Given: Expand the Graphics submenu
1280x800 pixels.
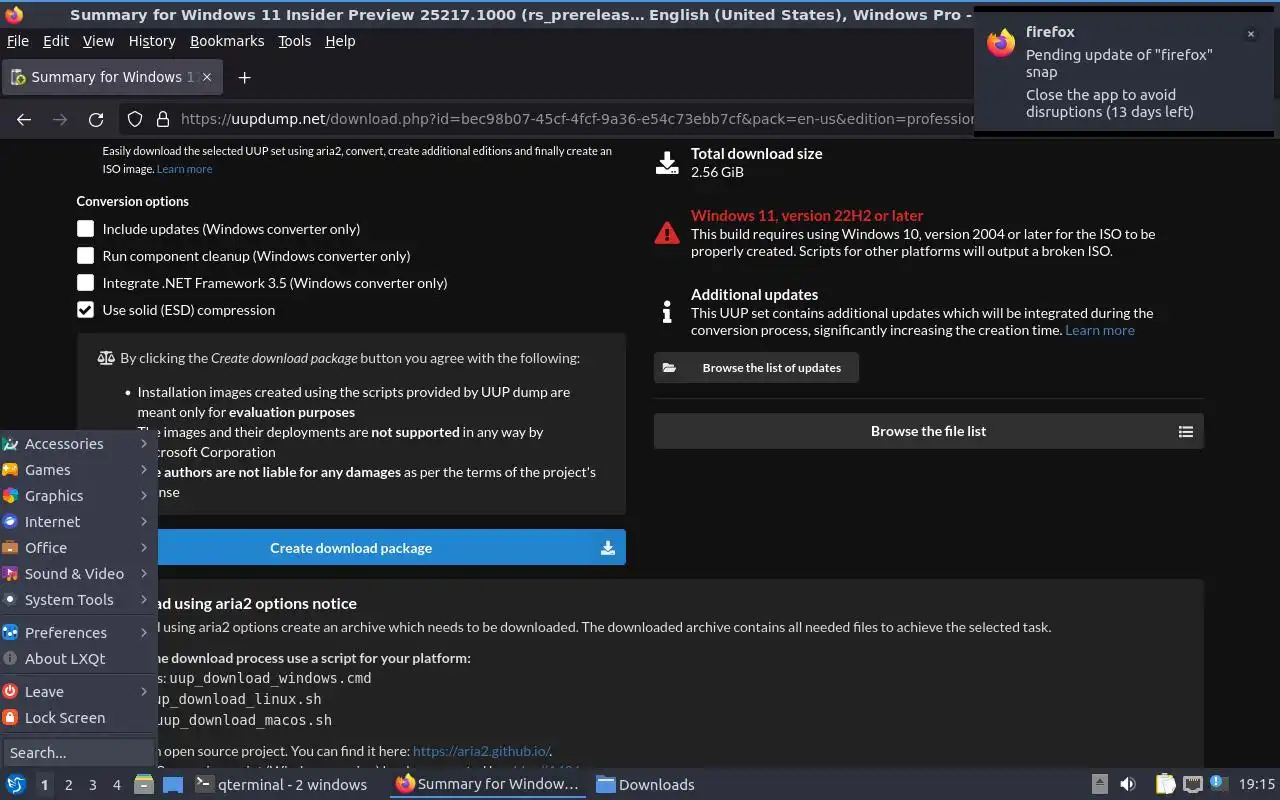Looking at the screenshot, I should tap(76, 496).
